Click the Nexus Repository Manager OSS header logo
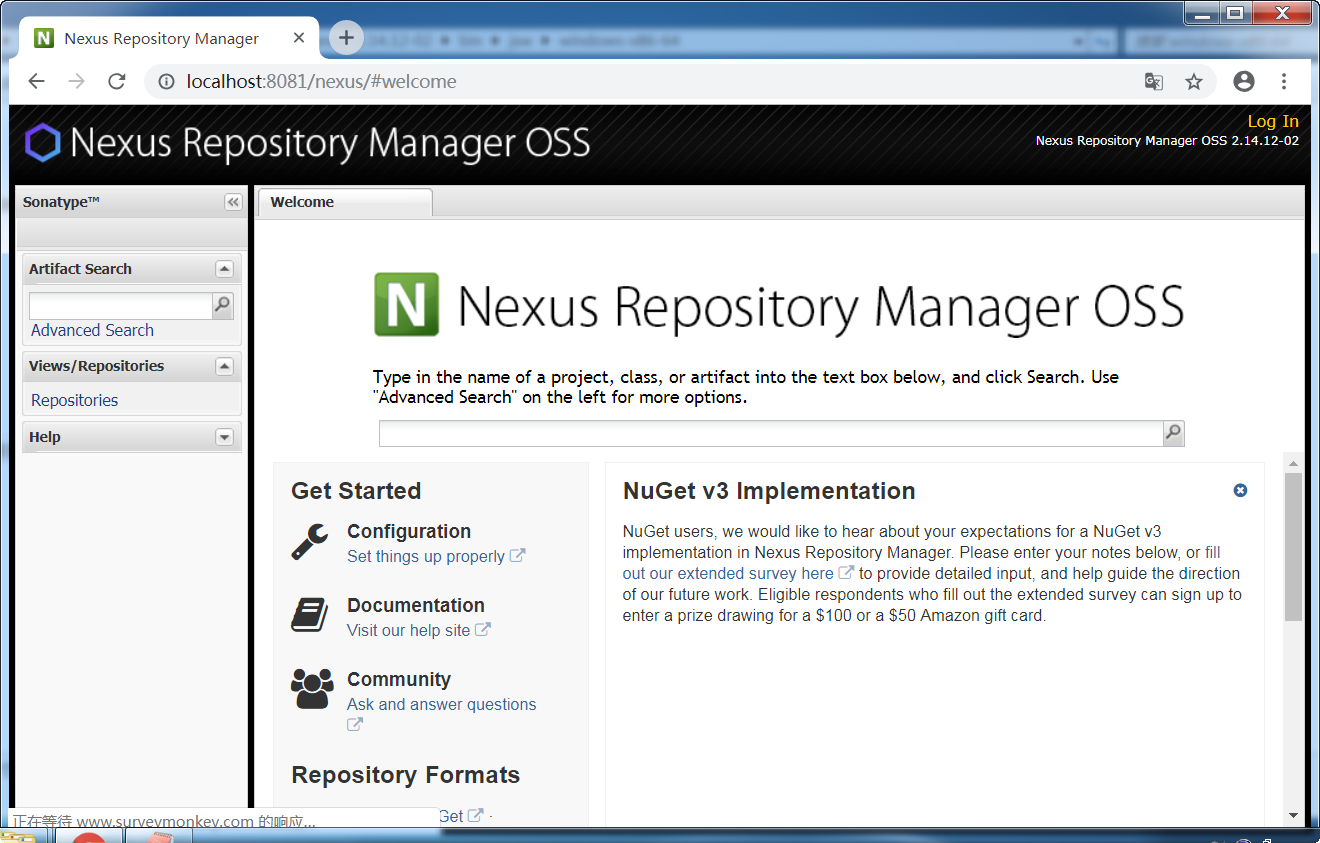The height and width of the screenshot is (843, 1320). [307, 143]
